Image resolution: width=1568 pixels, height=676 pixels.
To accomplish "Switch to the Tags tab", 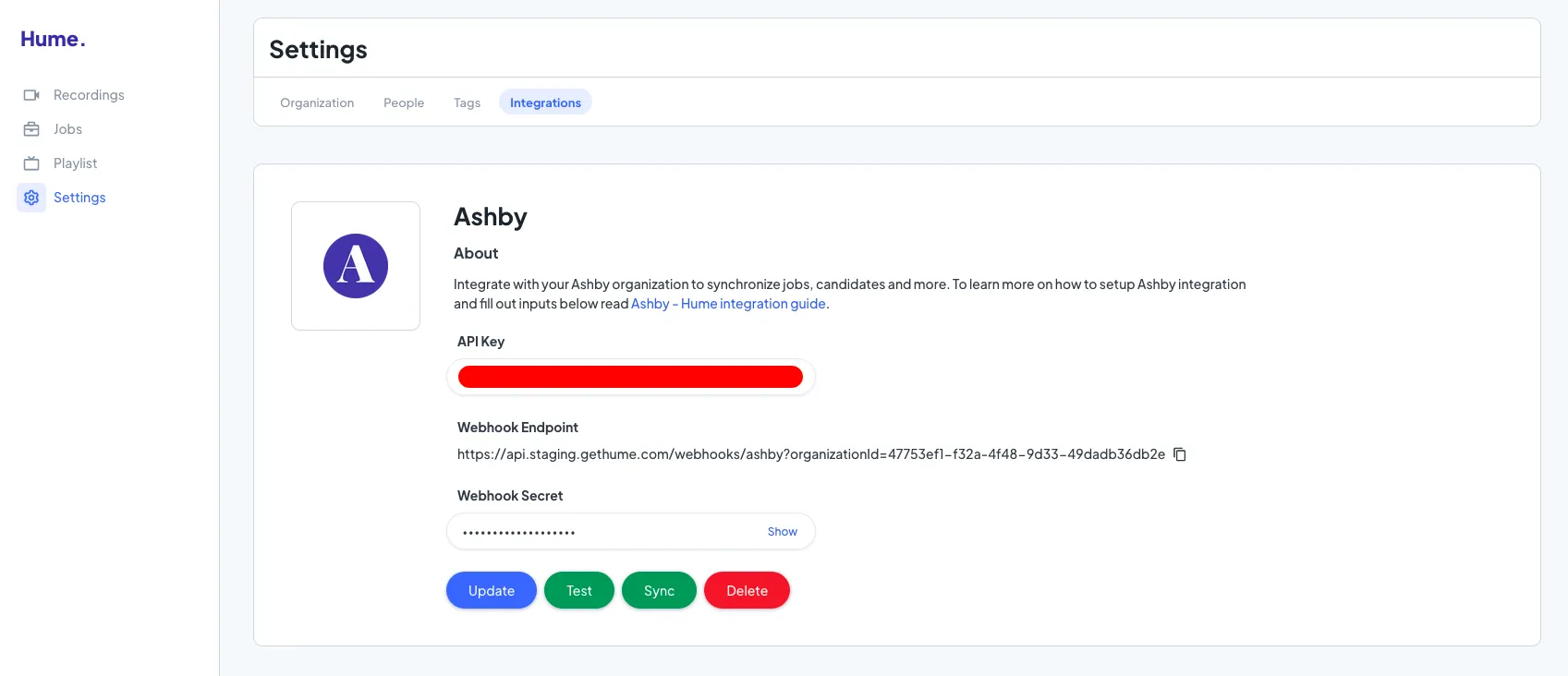I will pyautogui.click(x=467, y=103).
